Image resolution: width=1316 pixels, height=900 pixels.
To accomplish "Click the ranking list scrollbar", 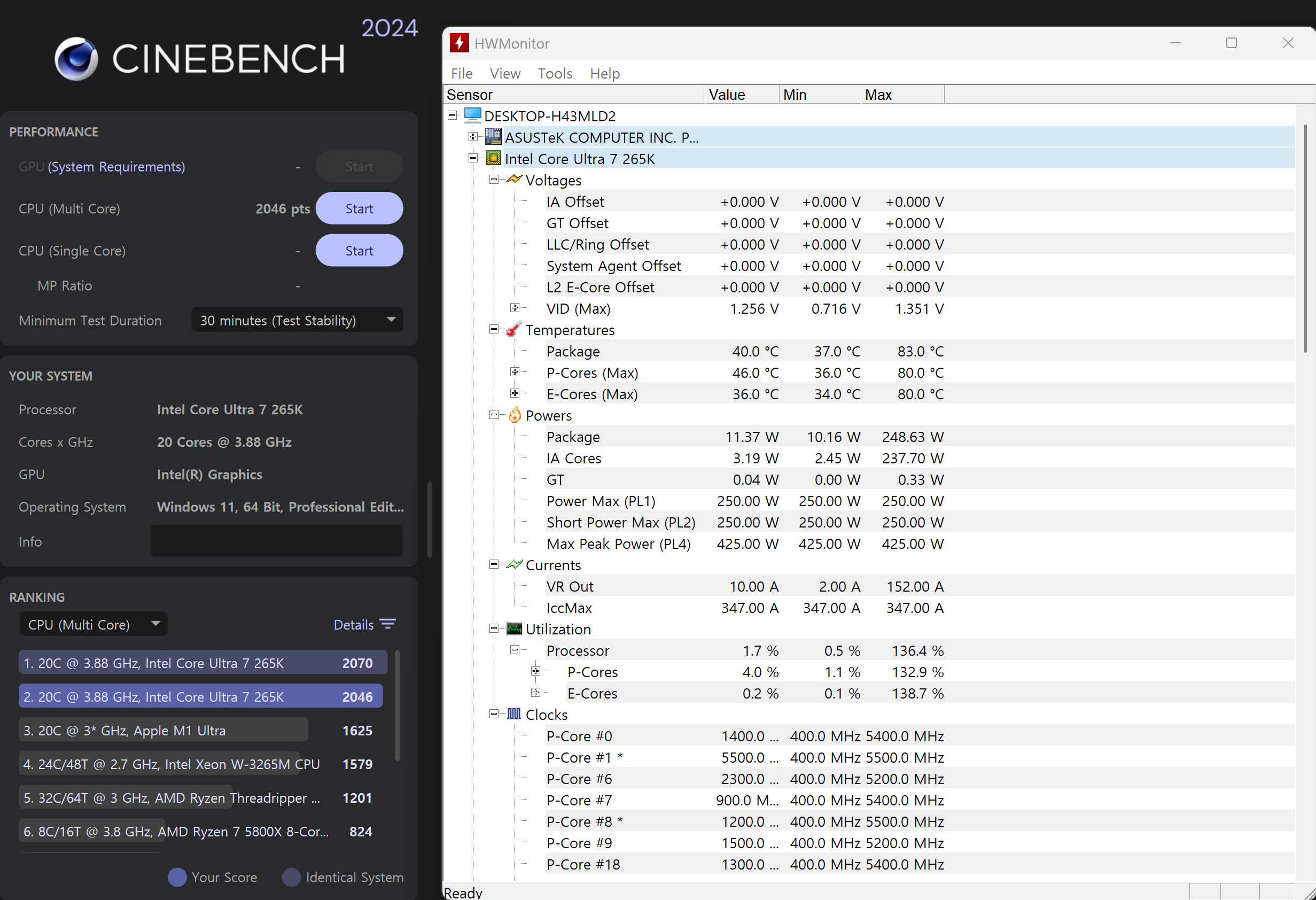I will tap(398, 705).
